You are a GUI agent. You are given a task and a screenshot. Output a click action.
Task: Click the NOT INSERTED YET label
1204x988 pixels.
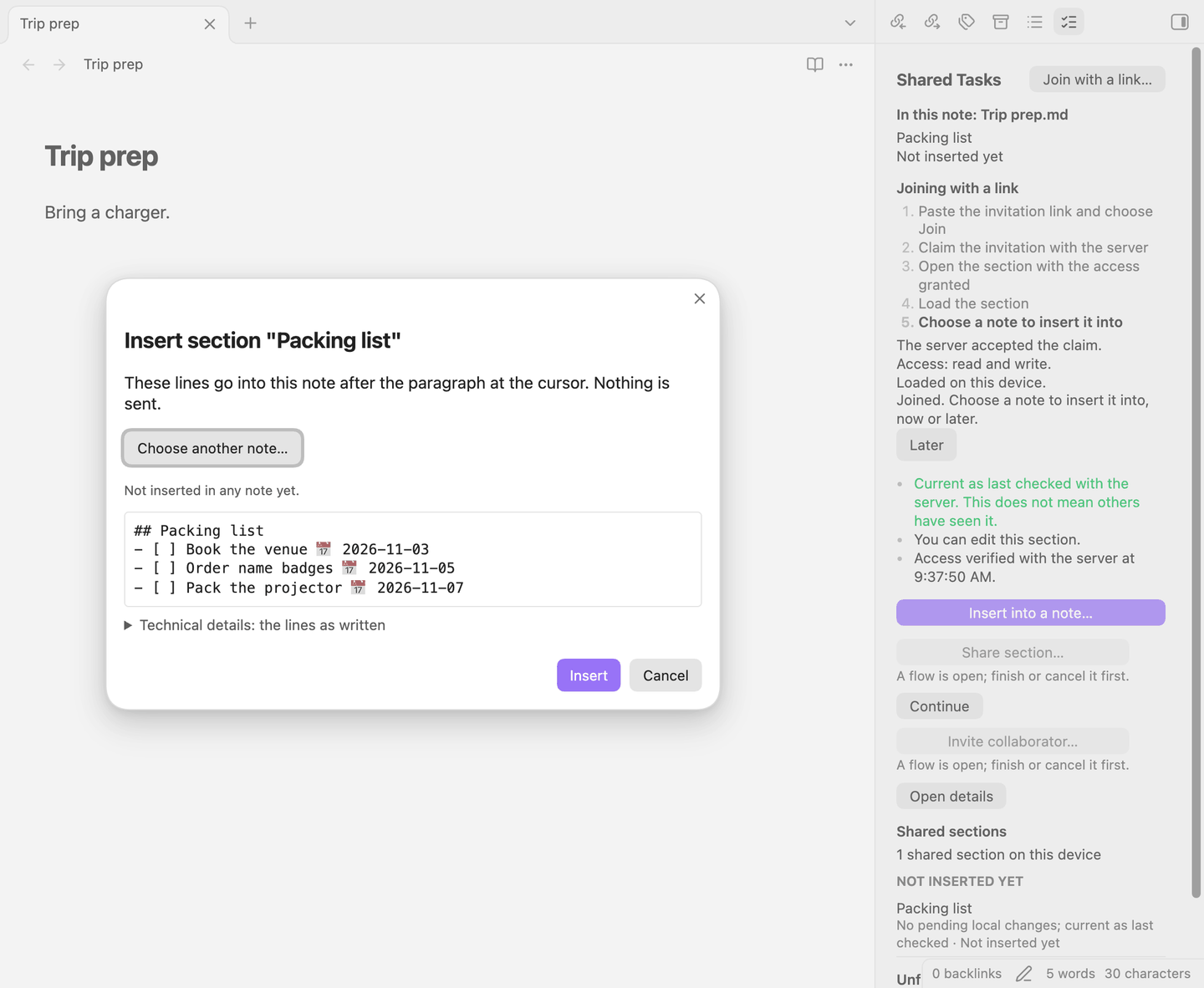click(959, 881)
